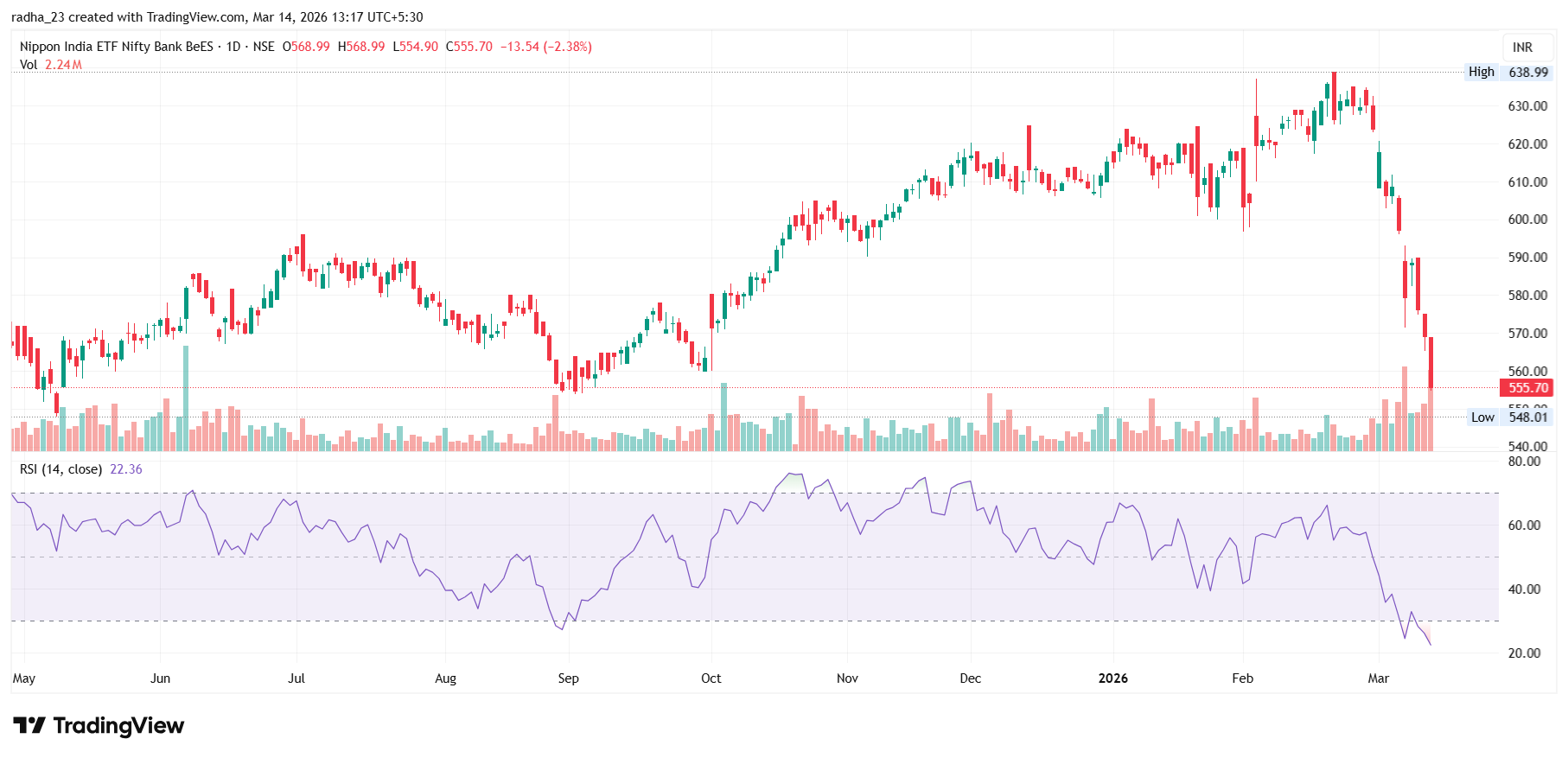The image size is (1568, 758).
Task: Click the 570.00 price axis label
Action: coord(1528,334)
